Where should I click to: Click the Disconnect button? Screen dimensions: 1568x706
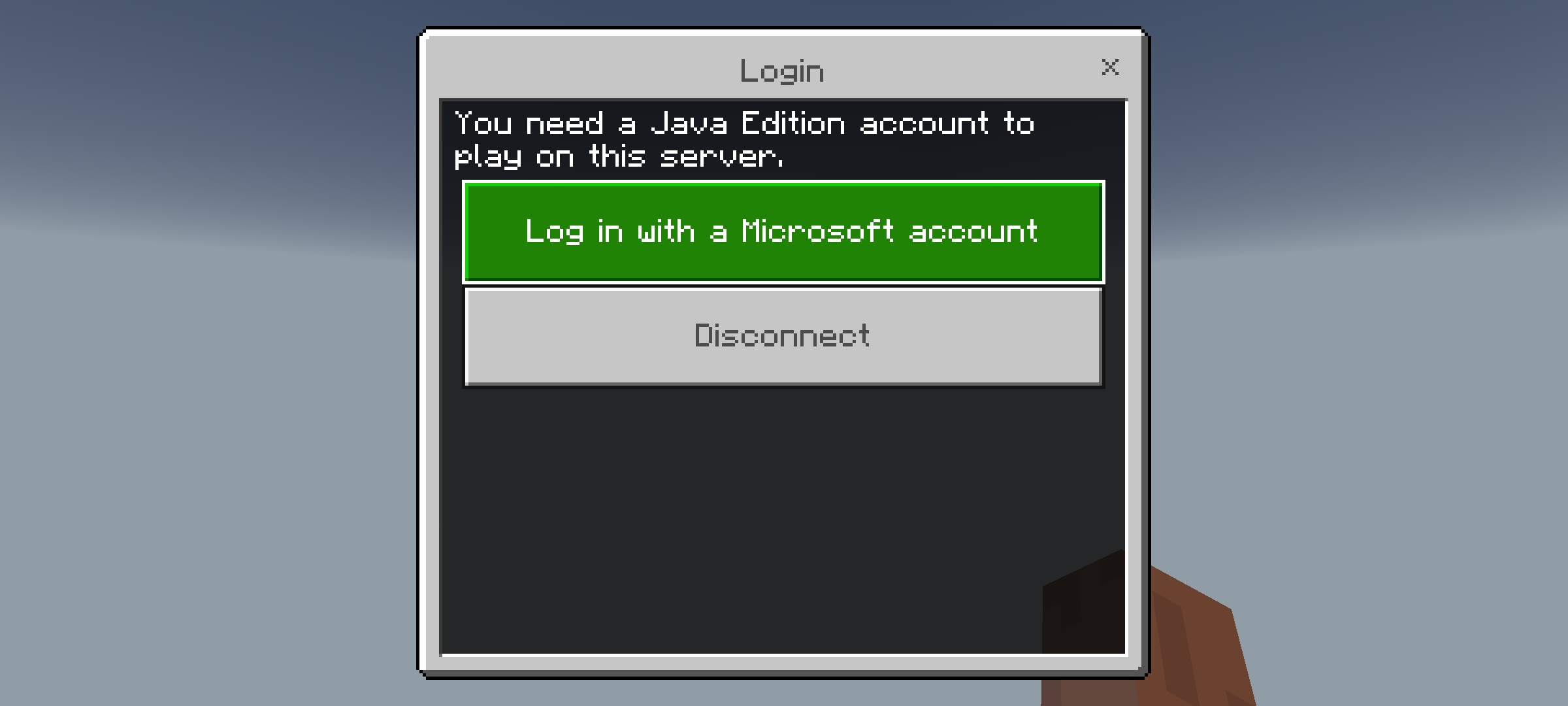coord(783,337)
